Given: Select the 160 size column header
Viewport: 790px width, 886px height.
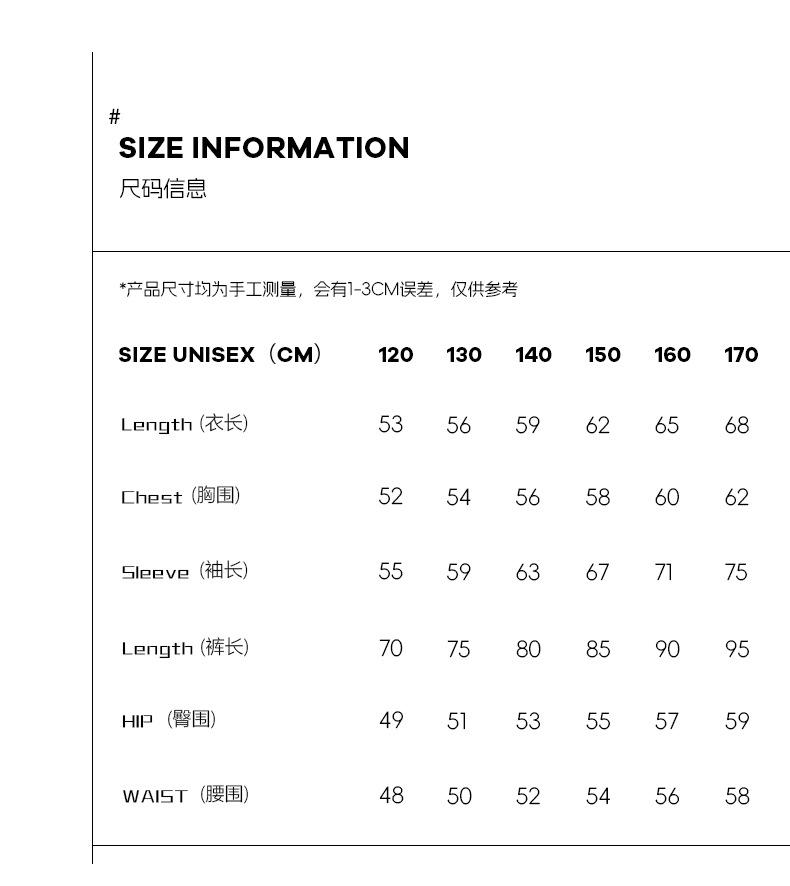Looking at the screenshot, I should 672,355.
